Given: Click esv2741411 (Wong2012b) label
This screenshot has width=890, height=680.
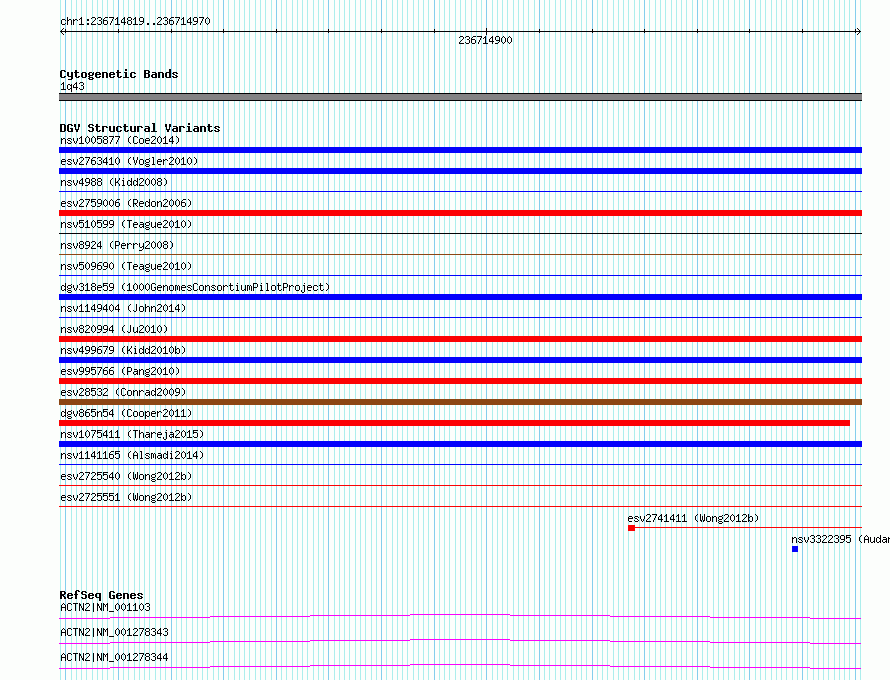Looking at the screenshot, I should pyautogui.click(x=693, y=518).
